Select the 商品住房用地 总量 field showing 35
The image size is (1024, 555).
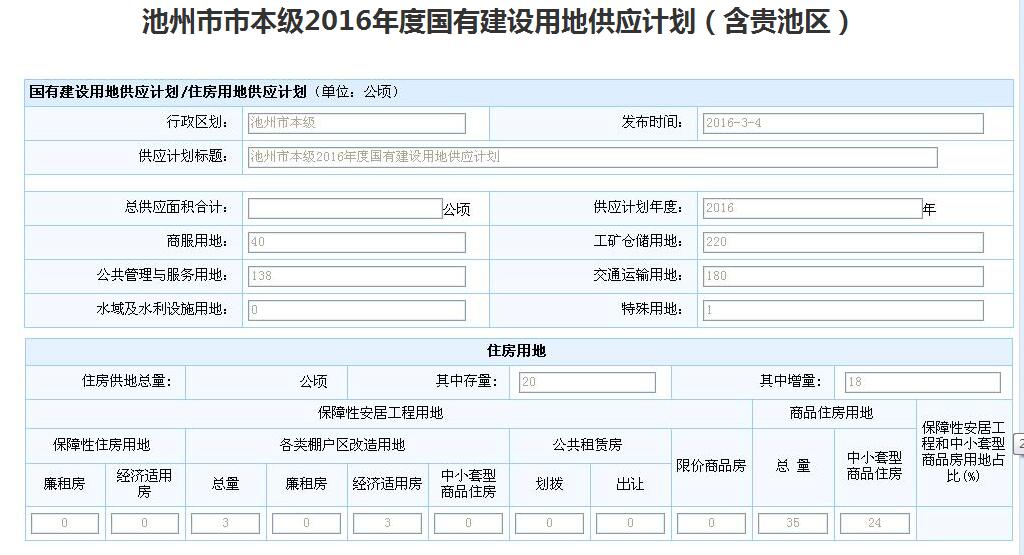(792, 523)
